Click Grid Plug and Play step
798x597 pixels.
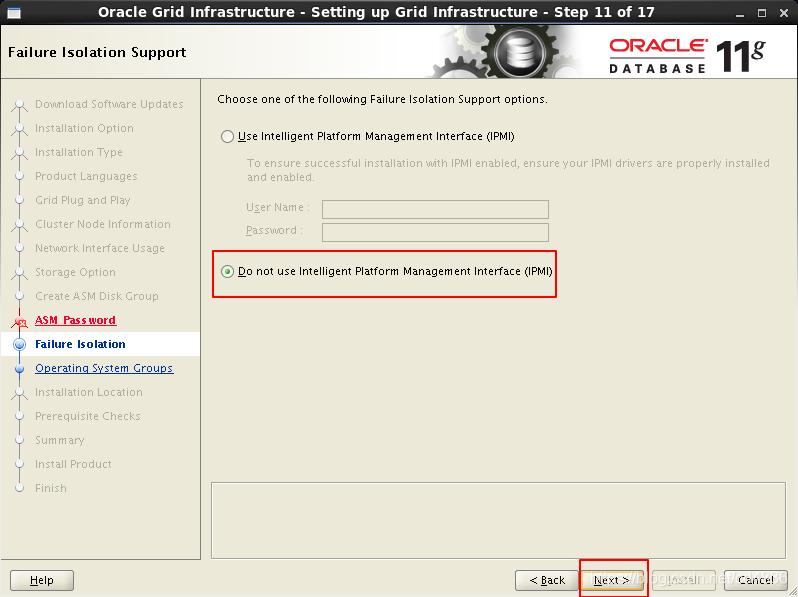pyautogui.click(x=82, y=200)
